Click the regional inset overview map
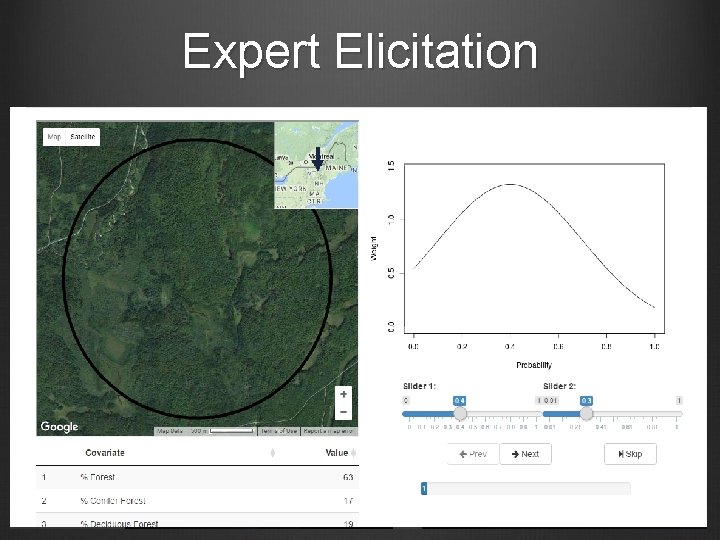This screenshot has height=540, width=720. [316, 165]
